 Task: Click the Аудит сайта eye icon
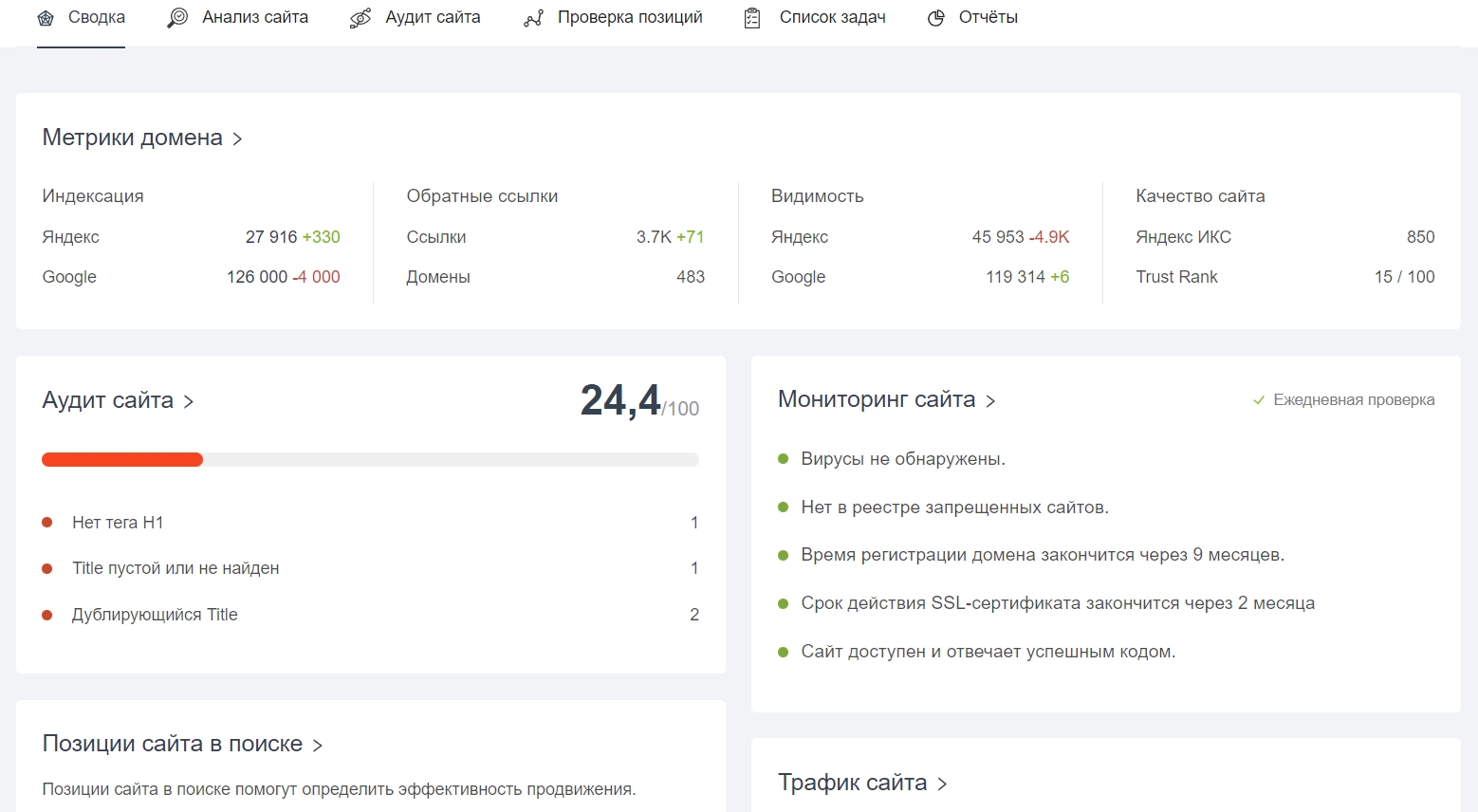click(360, 18)
